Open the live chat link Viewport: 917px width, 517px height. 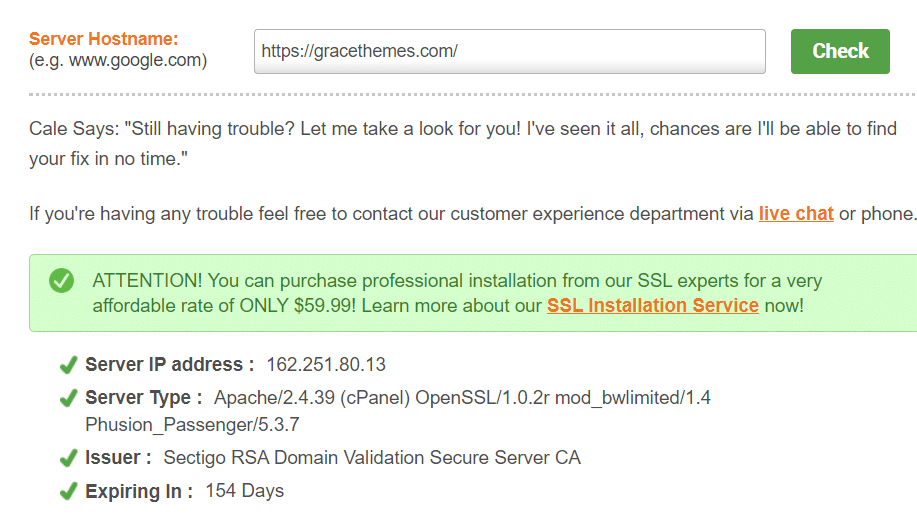(x=796, y=214)
